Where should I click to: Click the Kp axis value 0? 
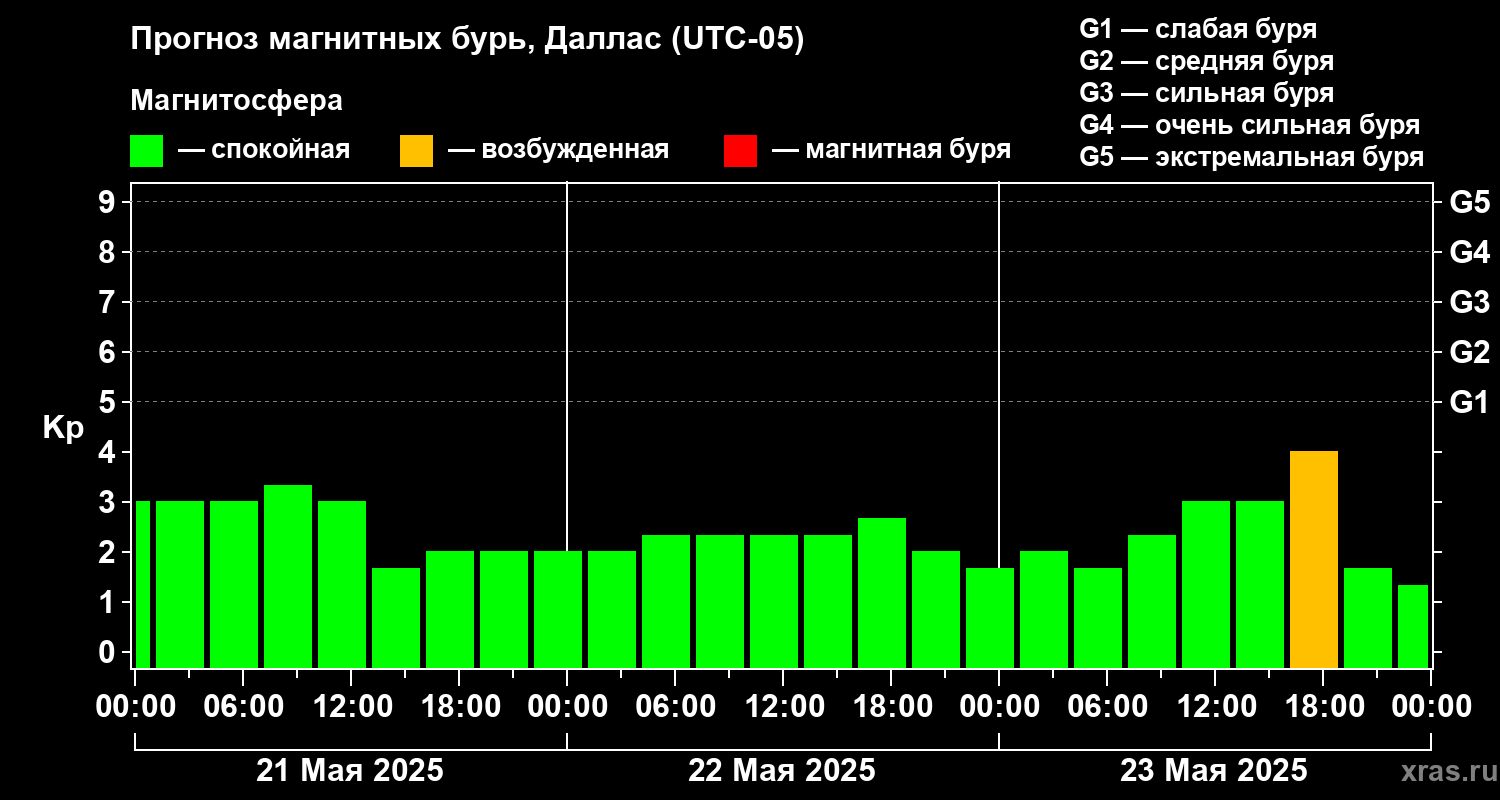109,652
